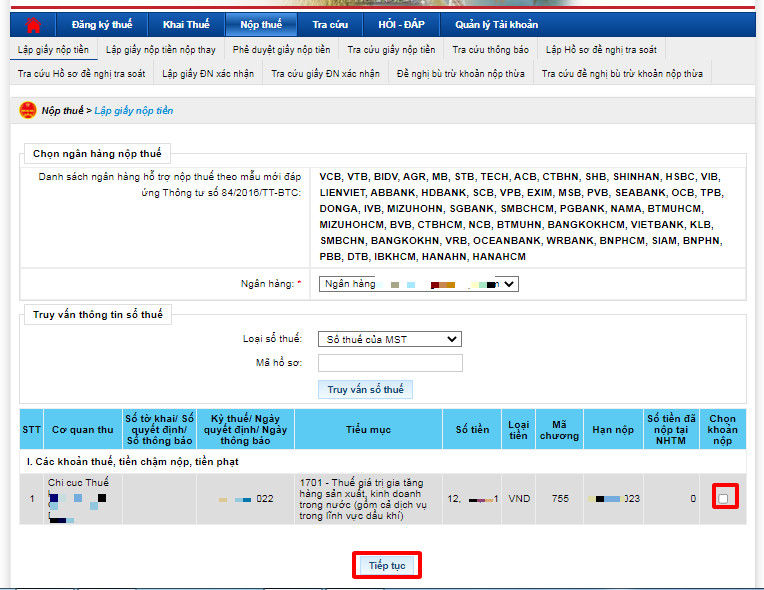Click the Số tiền column header
This screenshot has height=590, width=764.
click(472, 429)
